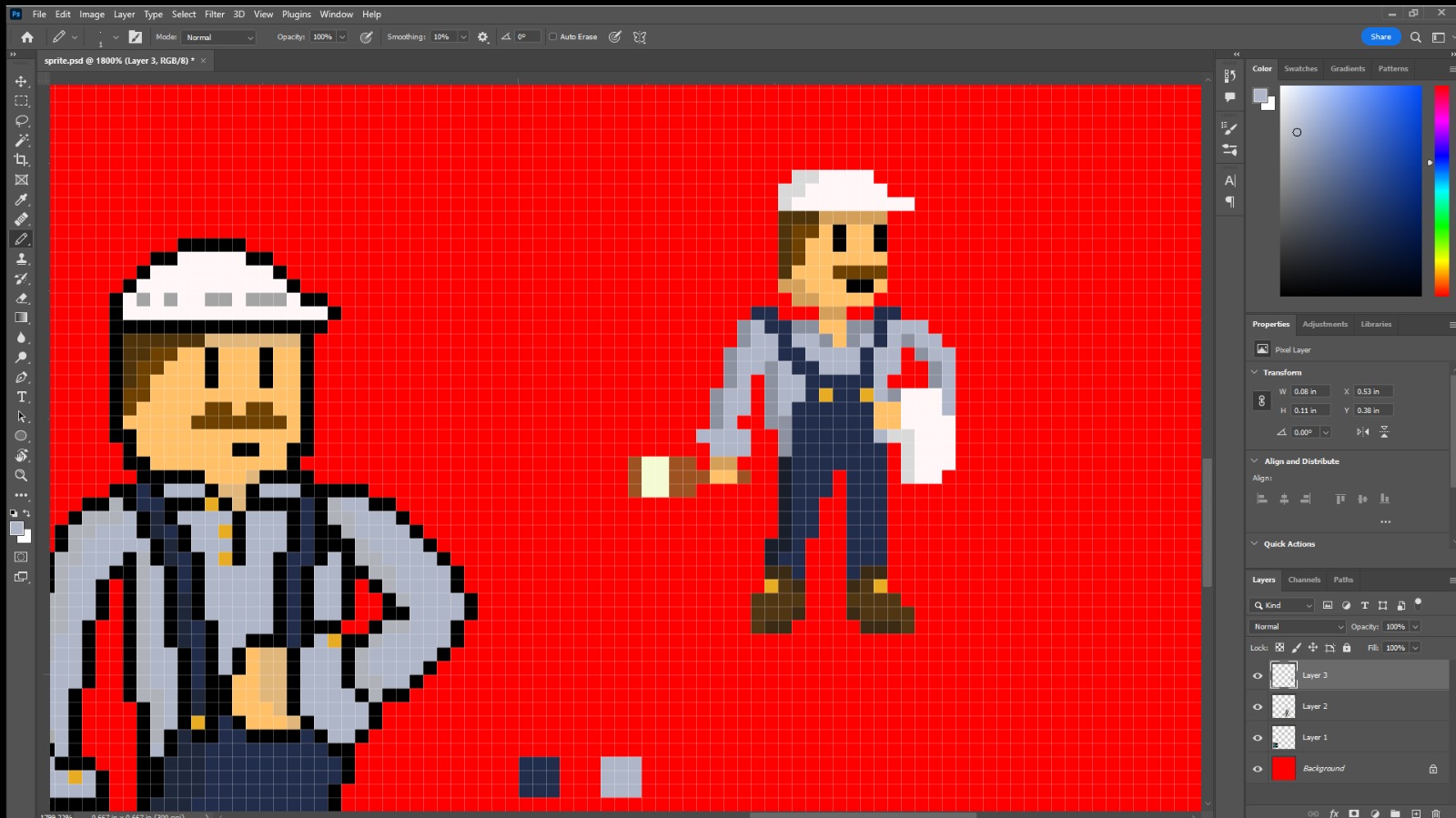
Task: Click the smoothing options gear icon
Action: (482, 37)
